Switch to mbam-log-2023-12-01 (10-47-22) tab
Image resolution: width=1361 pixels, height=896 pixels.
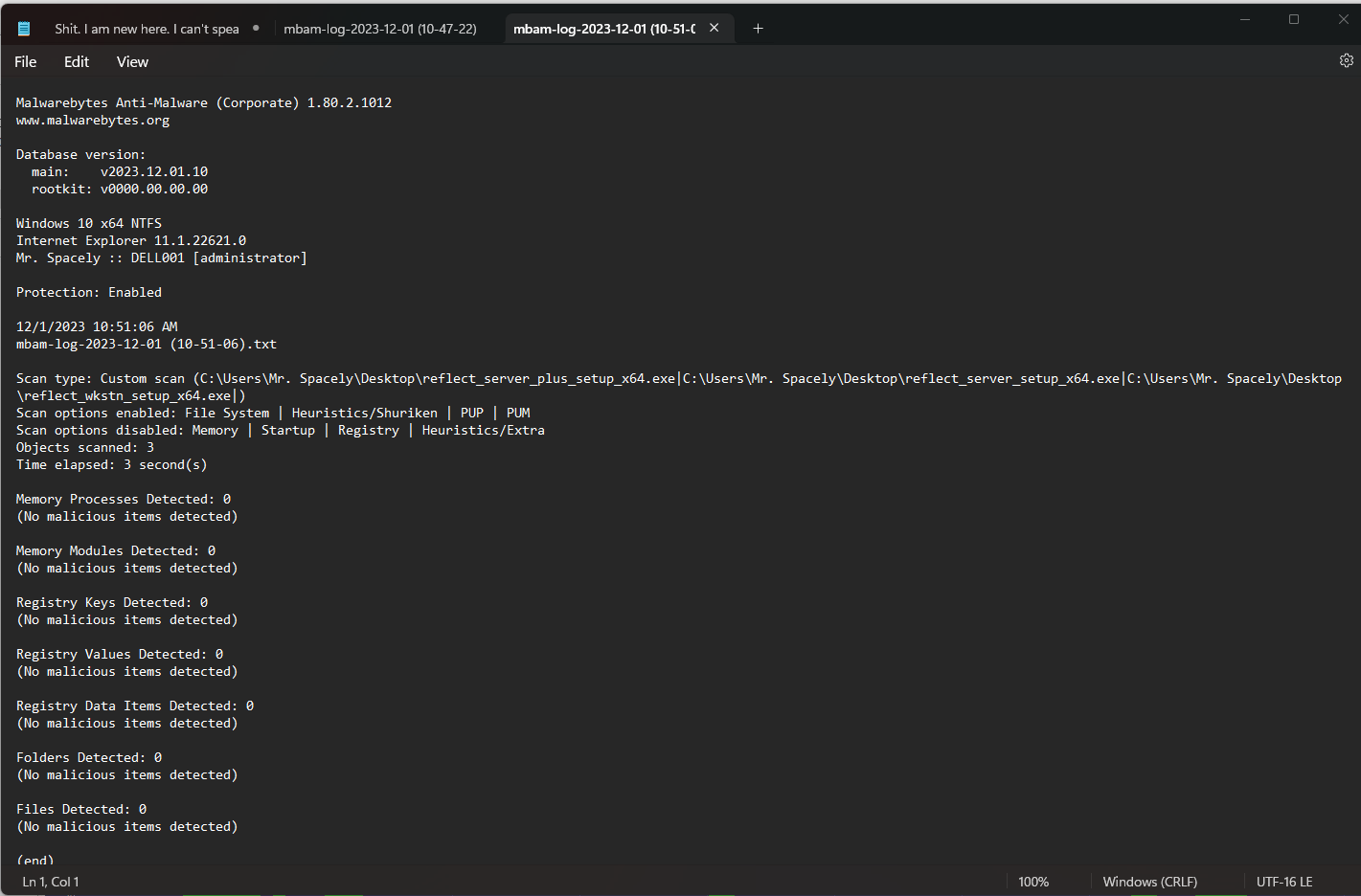coord(380,29)
